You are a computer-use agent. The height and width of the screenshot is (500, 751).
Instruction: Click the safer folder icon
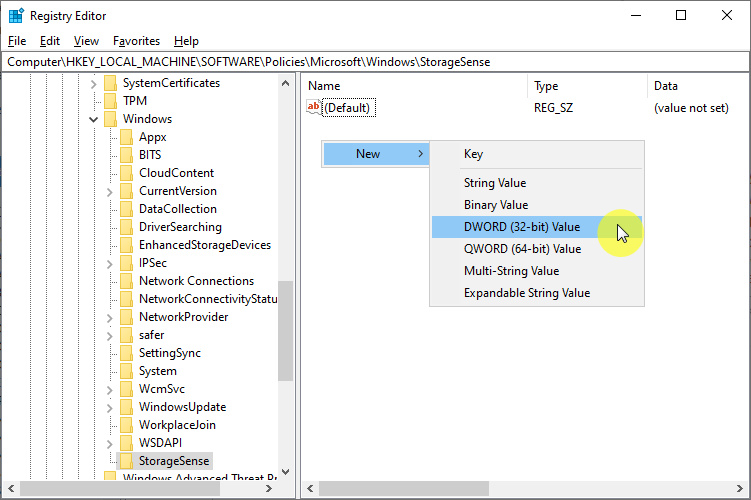126,335
